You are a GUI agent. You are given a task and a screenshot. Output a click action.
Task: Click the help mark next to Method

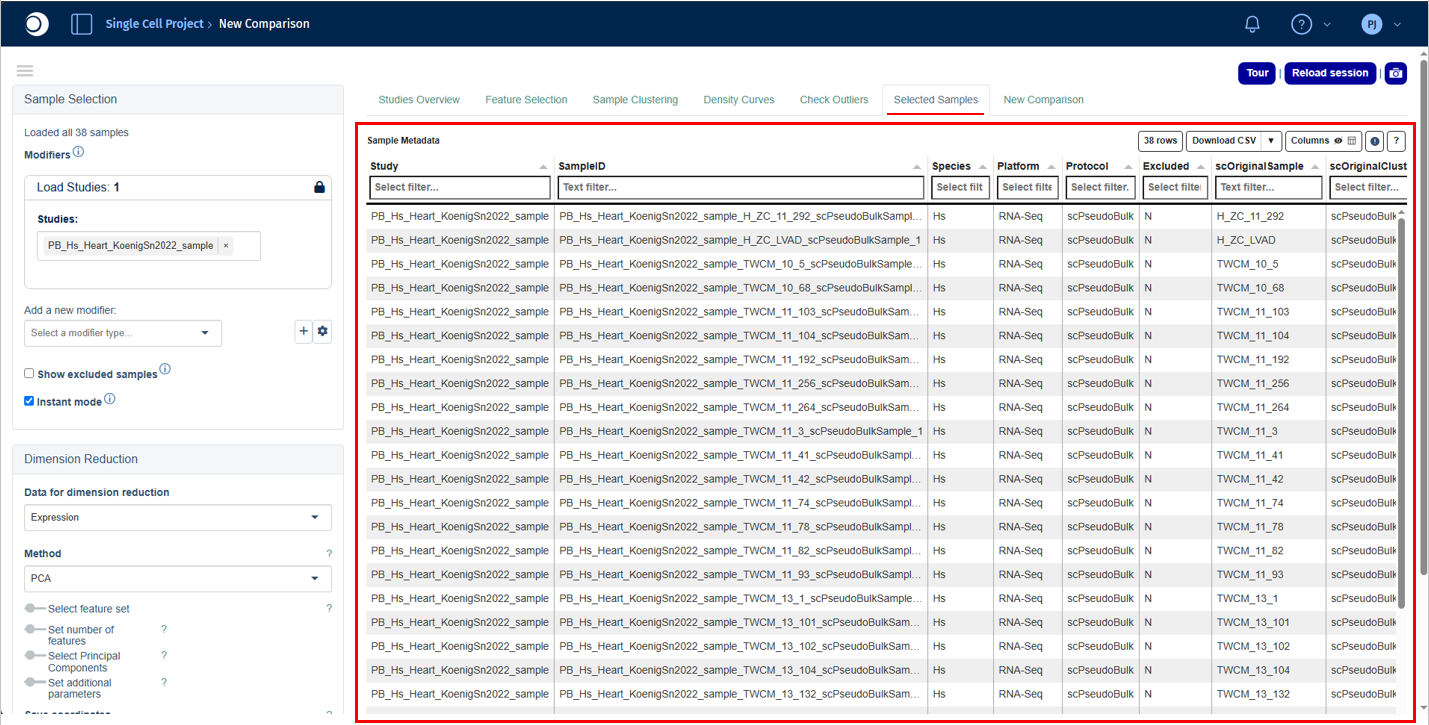pos(329,554)
